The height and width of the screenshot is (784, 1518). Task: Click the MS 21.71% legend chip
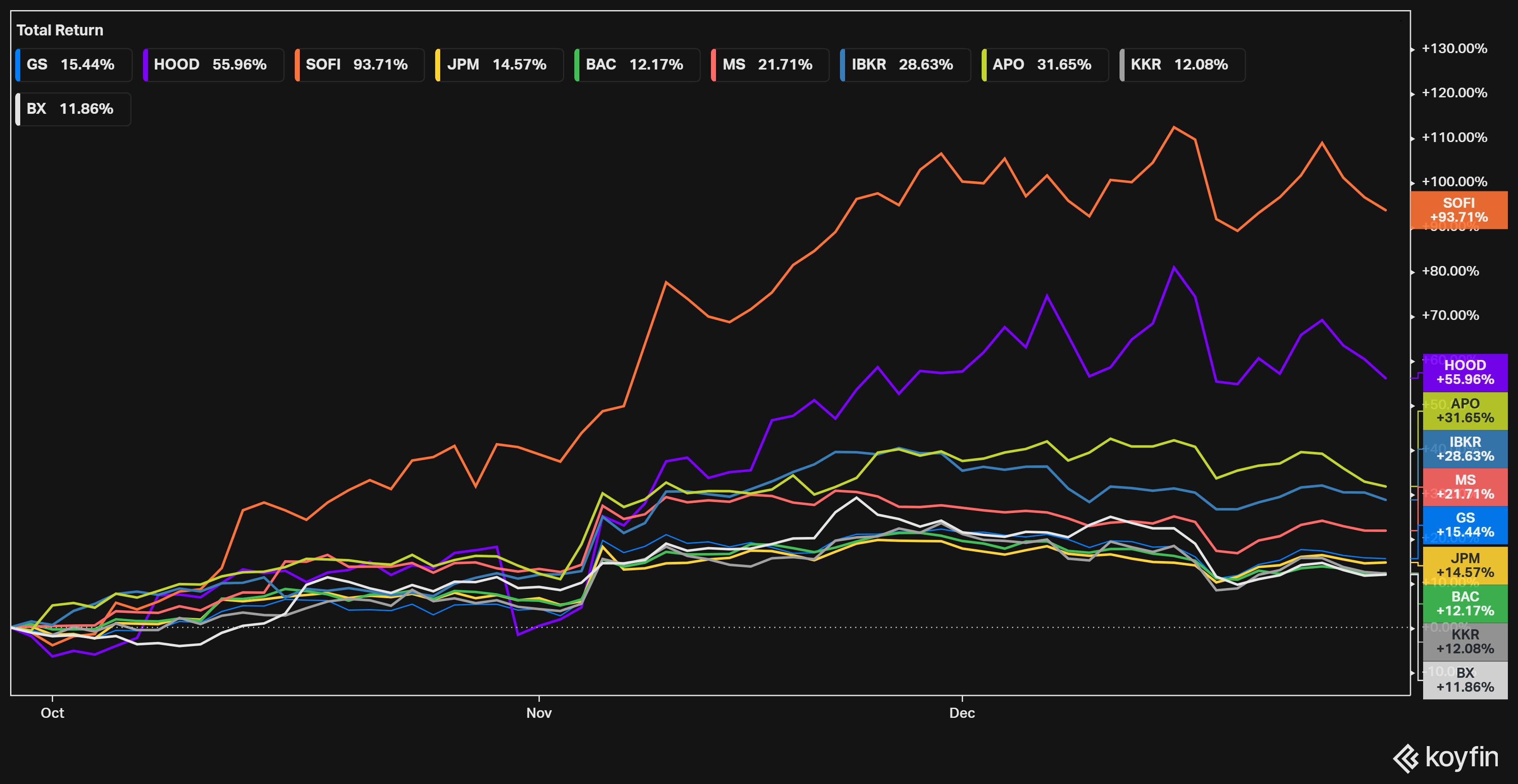pyautogui.click(x=770, y=65)
